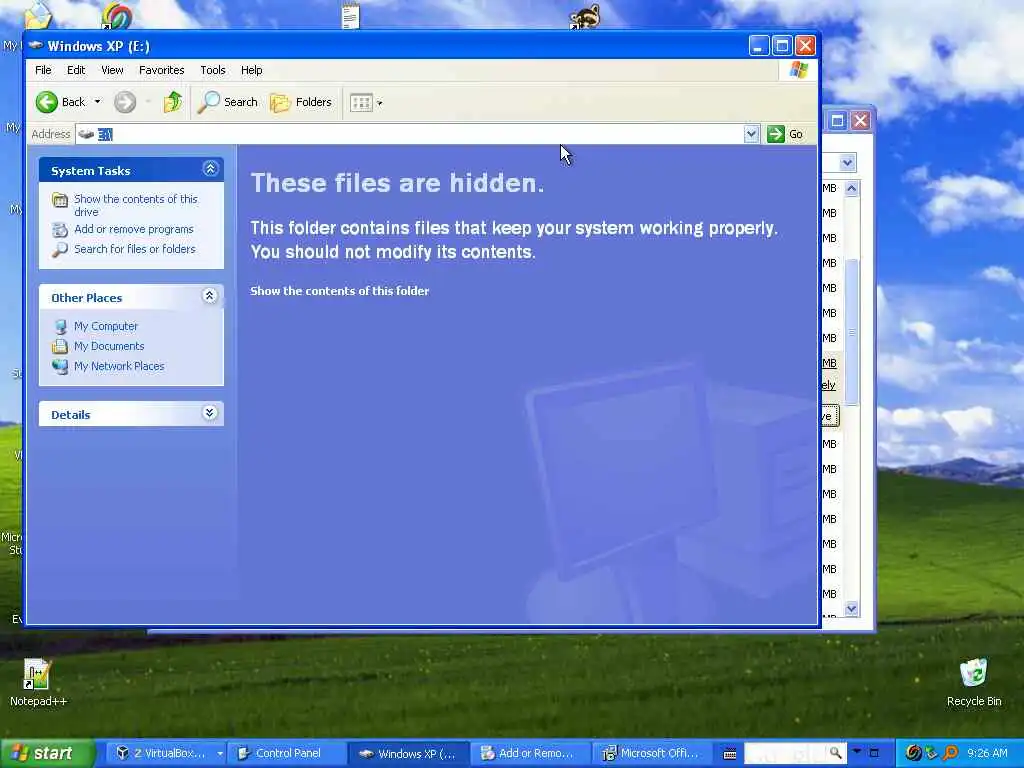Open the Views toolbar button

pyautogui.click(x=361, y=103)
